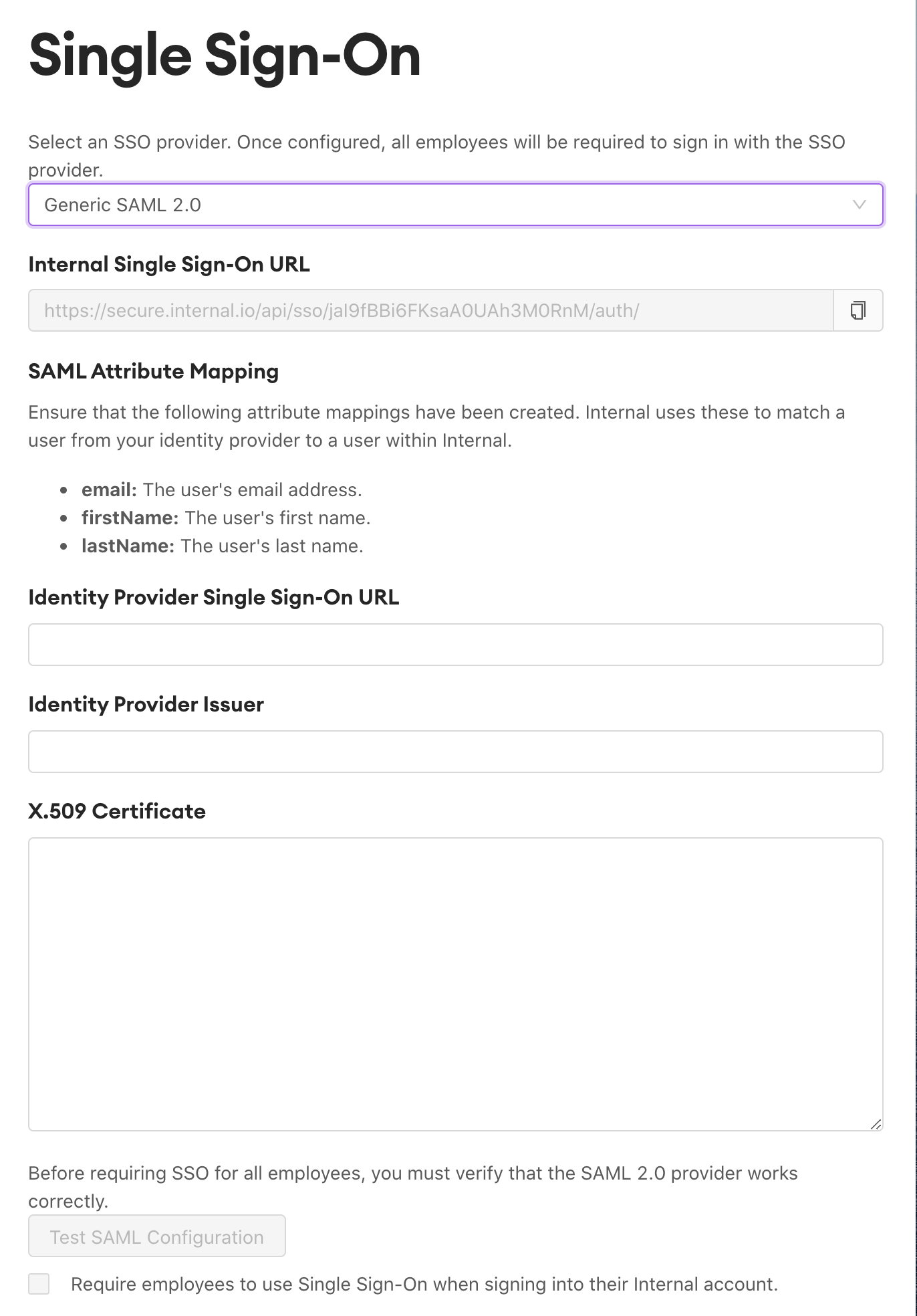Click the SAML Attribute Mapping heading
917x1316 pixels.
tap(153, 371)
